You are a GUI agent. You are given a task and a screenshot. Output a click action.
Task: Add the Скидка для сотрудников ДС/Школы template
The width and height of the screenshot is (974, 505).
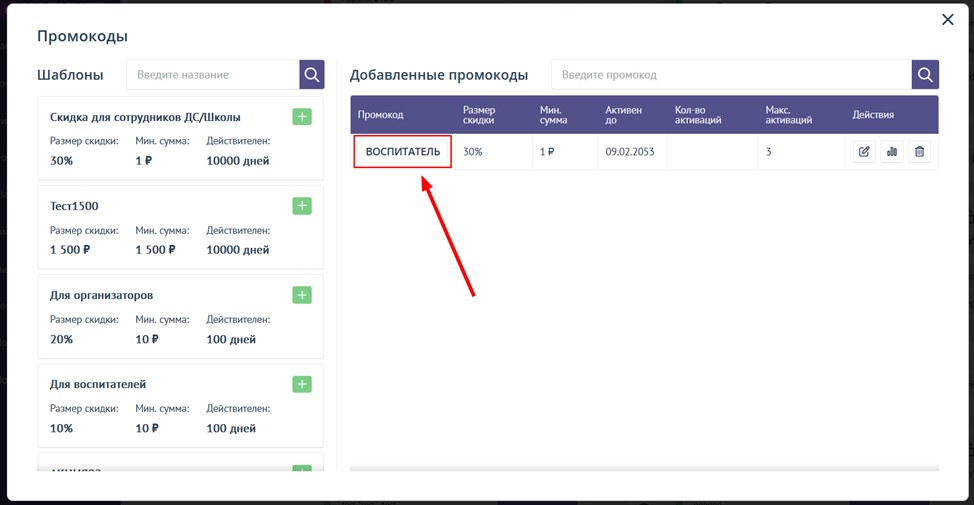(302, 117)
